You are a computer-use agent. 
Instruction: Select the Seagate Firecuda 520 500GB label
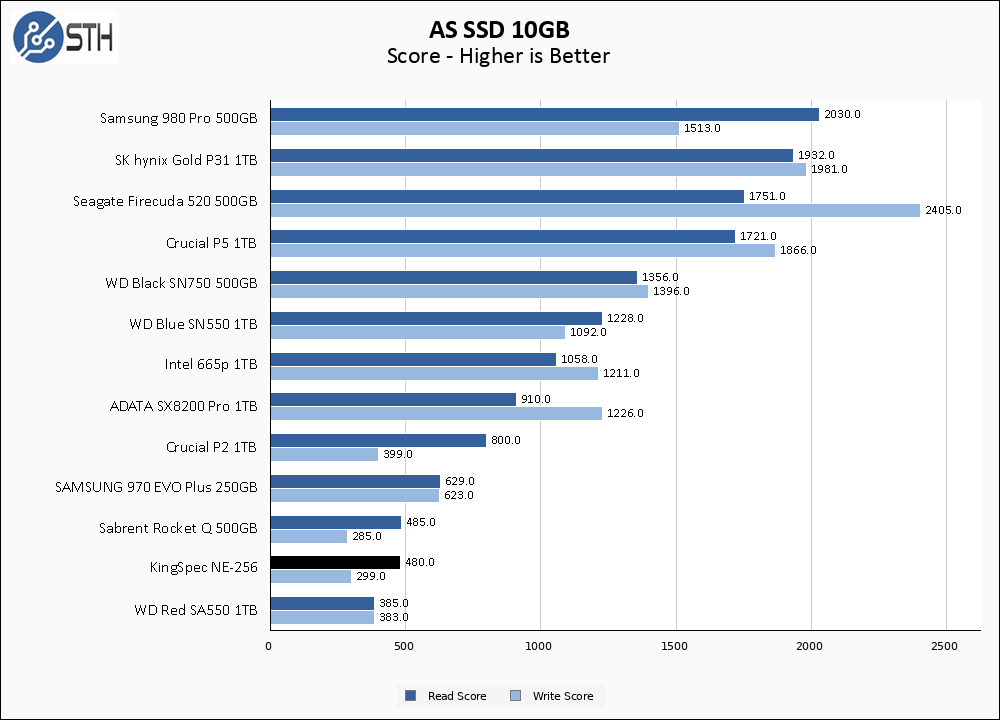point(165,202)
